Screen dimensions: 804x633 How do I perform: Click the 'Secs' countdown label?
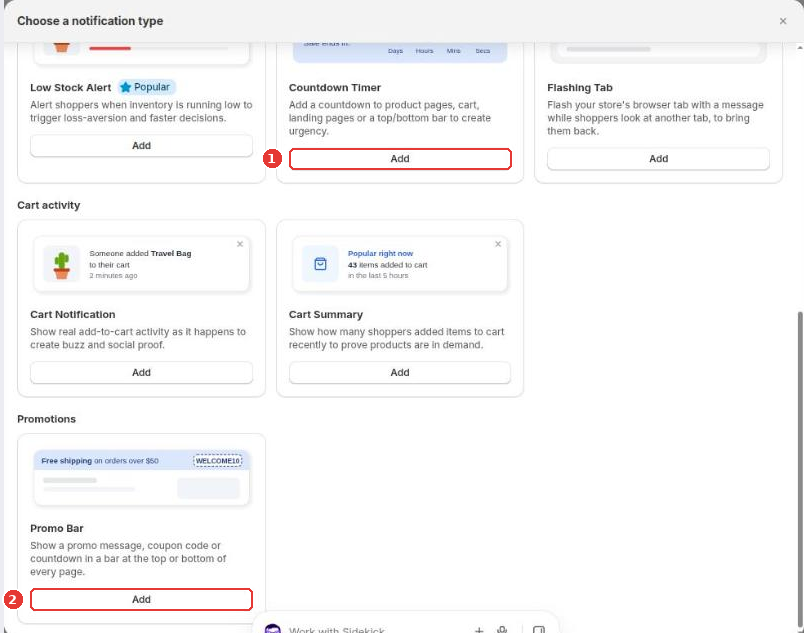click(x=483, y=51)
